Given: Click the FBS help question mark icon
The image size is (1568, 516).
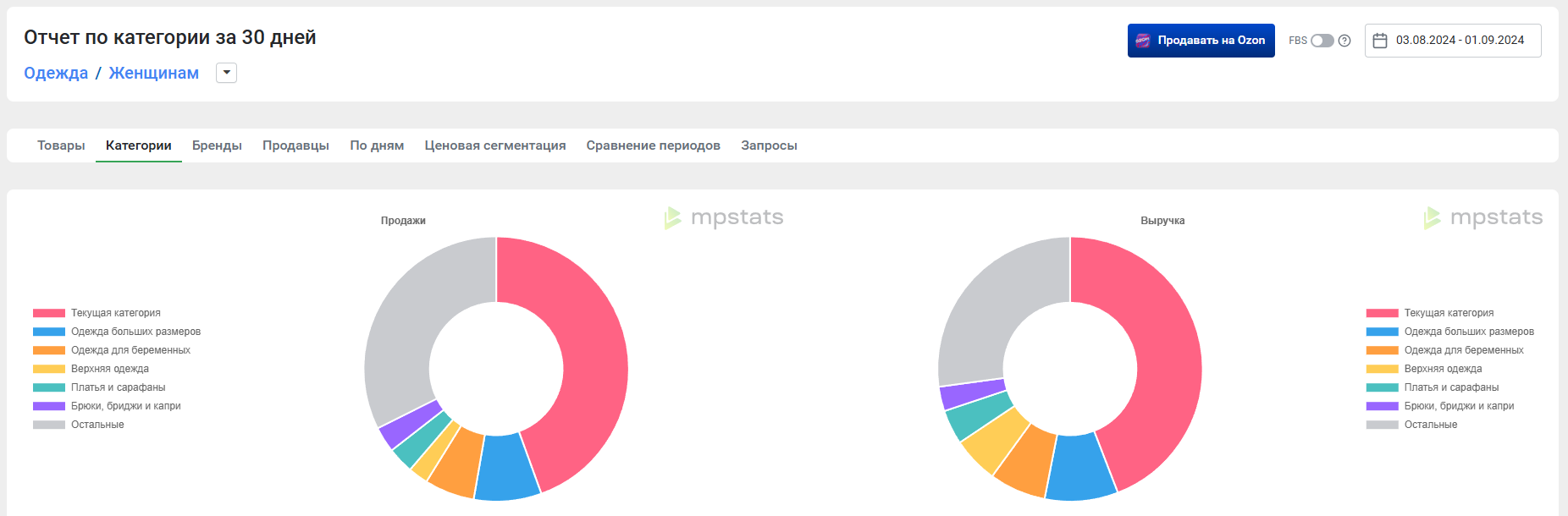Looking at the screenshot, I should [x=1344, y=41].
